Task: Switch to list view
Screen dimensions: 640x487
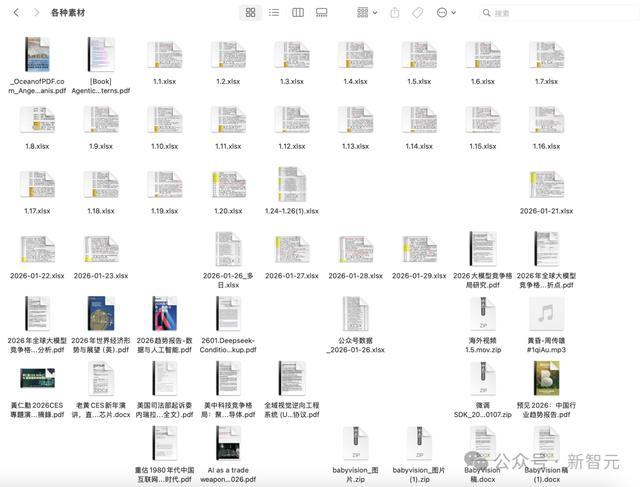Action: (x=274, y=13)
